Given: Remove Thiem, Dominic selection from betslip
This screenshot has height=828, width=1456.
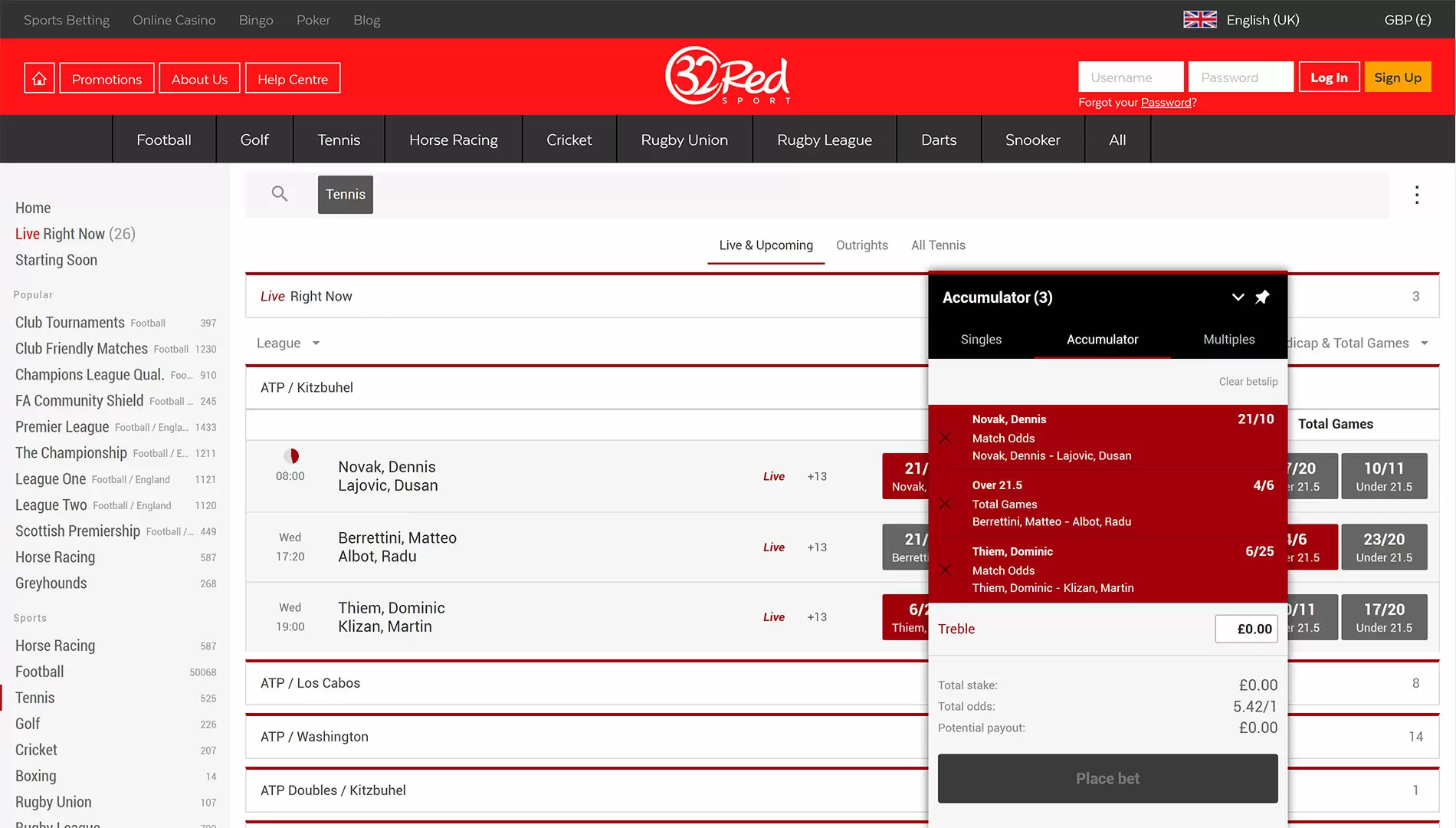Looking at the screenshot, I should pos(946,570).
